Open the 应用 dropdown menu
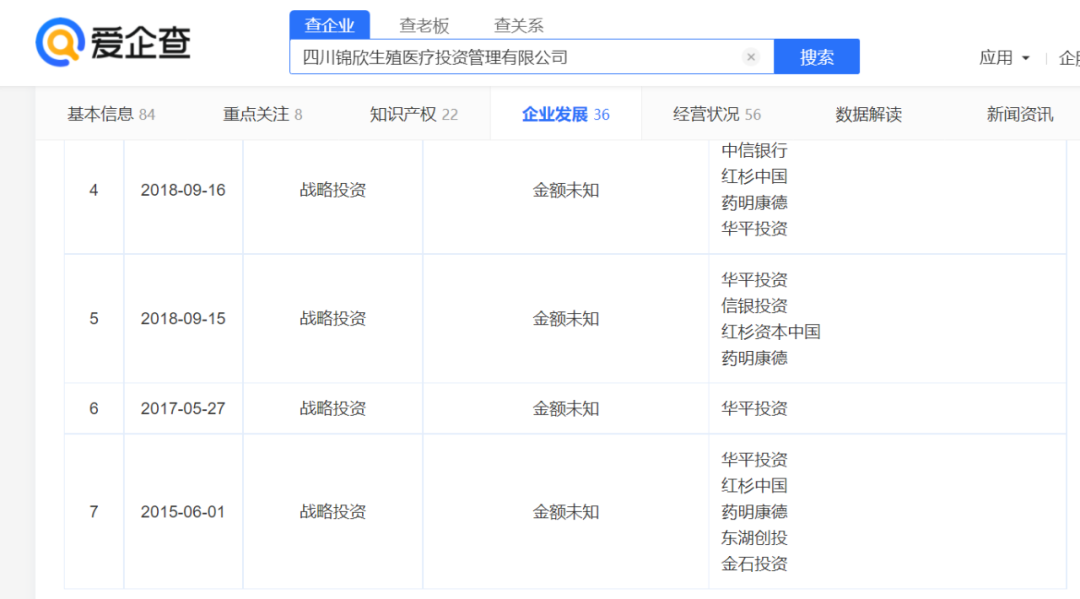Image resolution: width=1080 pixels, height=599 pixels. coord(1004,58)
